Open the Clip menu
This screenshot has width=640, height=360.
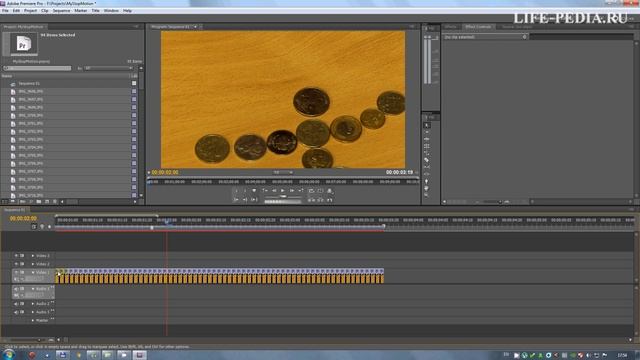(x=44, y=11)
